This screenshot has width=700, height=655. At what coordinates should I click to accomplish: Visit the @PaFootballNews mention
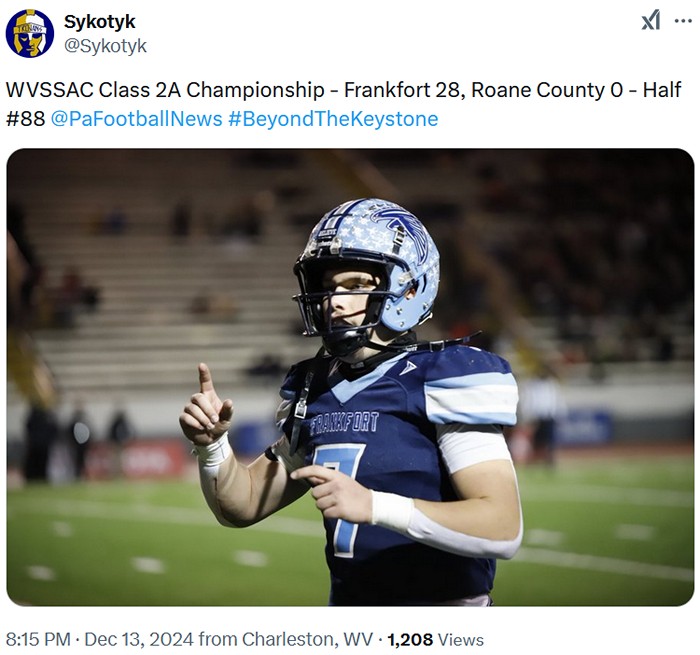(137, 119)
